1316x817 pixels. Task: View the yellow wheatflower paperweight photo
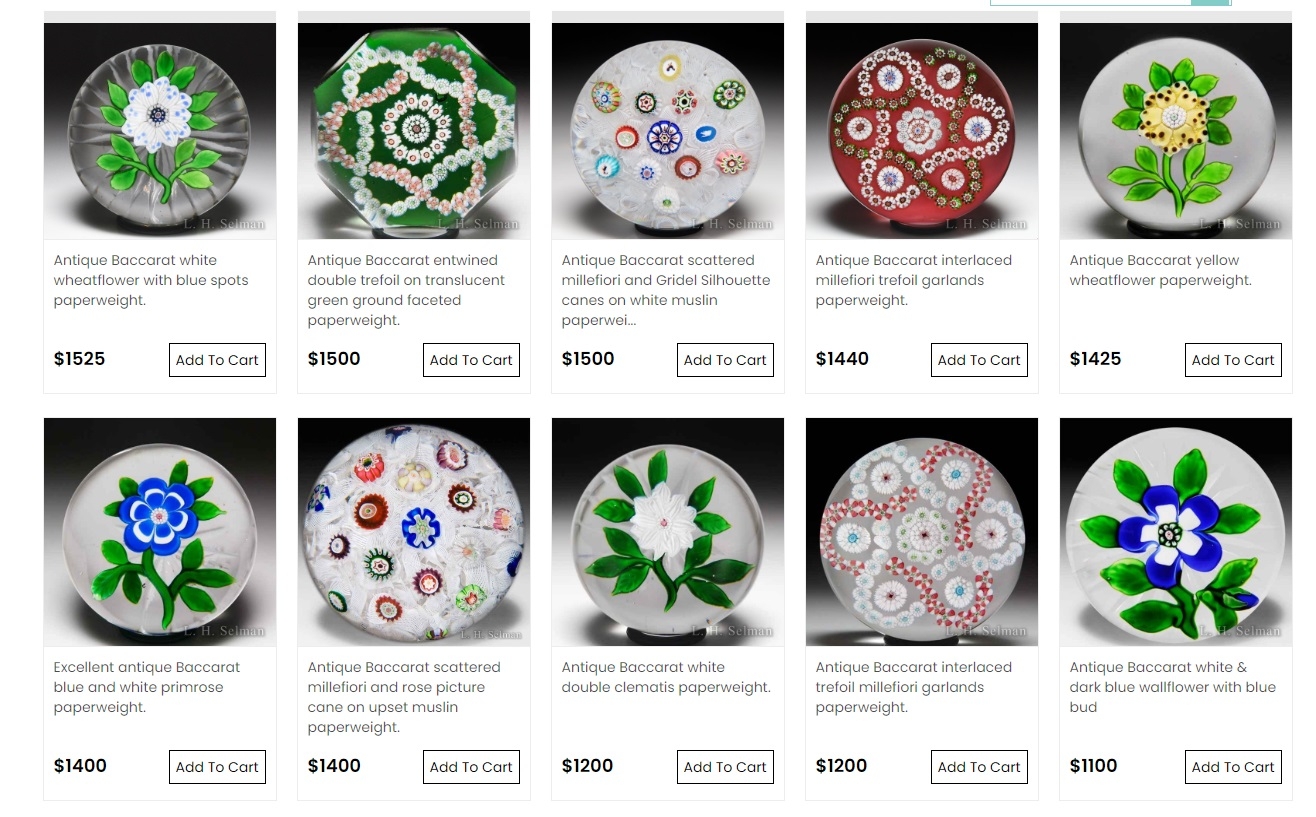click(x=1176, y=131)
